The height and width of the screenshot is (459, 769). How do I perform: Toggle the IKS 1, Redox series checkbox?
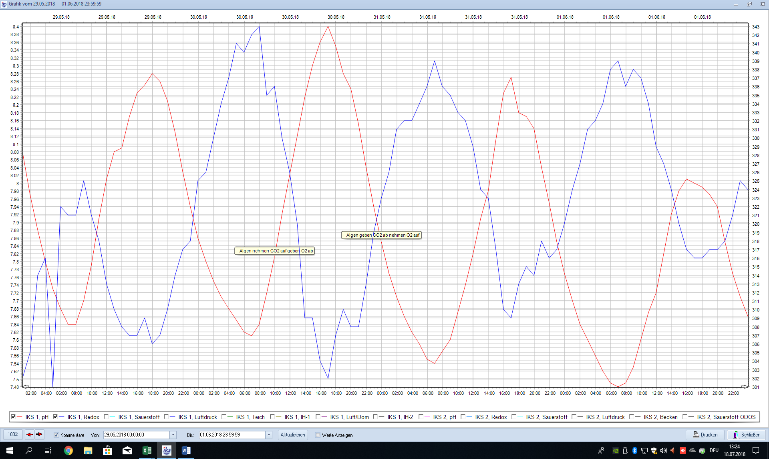(55, 415)
